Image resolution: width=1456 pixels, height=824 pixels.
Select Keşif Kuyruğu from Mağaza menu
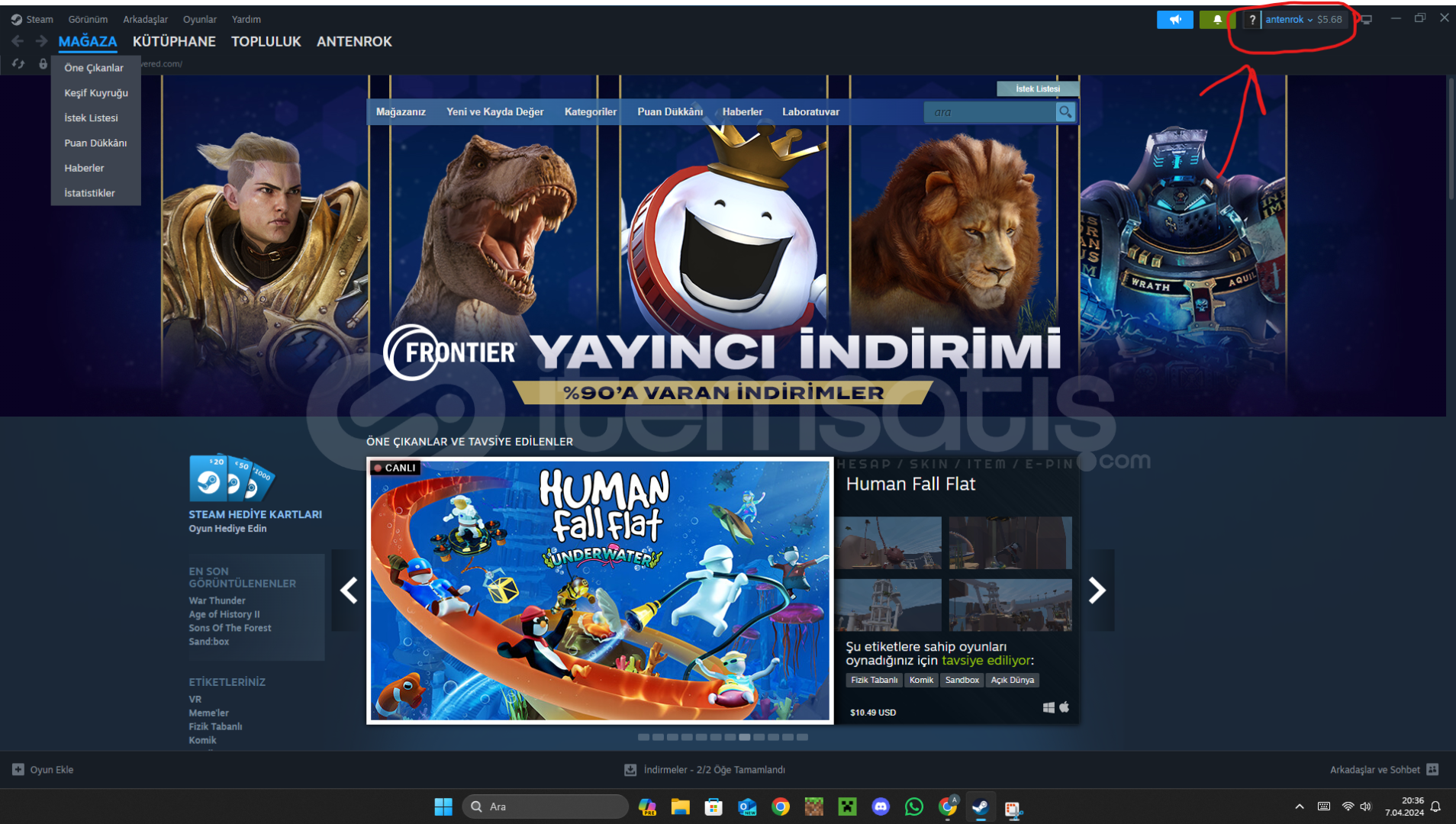(x=96, y=93)
